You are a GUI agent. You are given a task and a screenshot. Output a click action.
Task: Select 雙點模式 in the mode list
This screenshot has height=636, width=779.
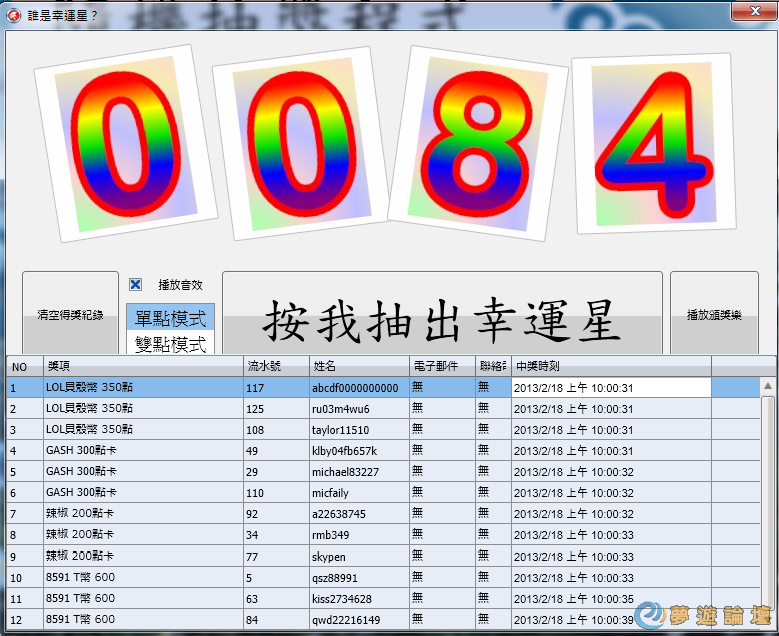(x=170, y=343)
